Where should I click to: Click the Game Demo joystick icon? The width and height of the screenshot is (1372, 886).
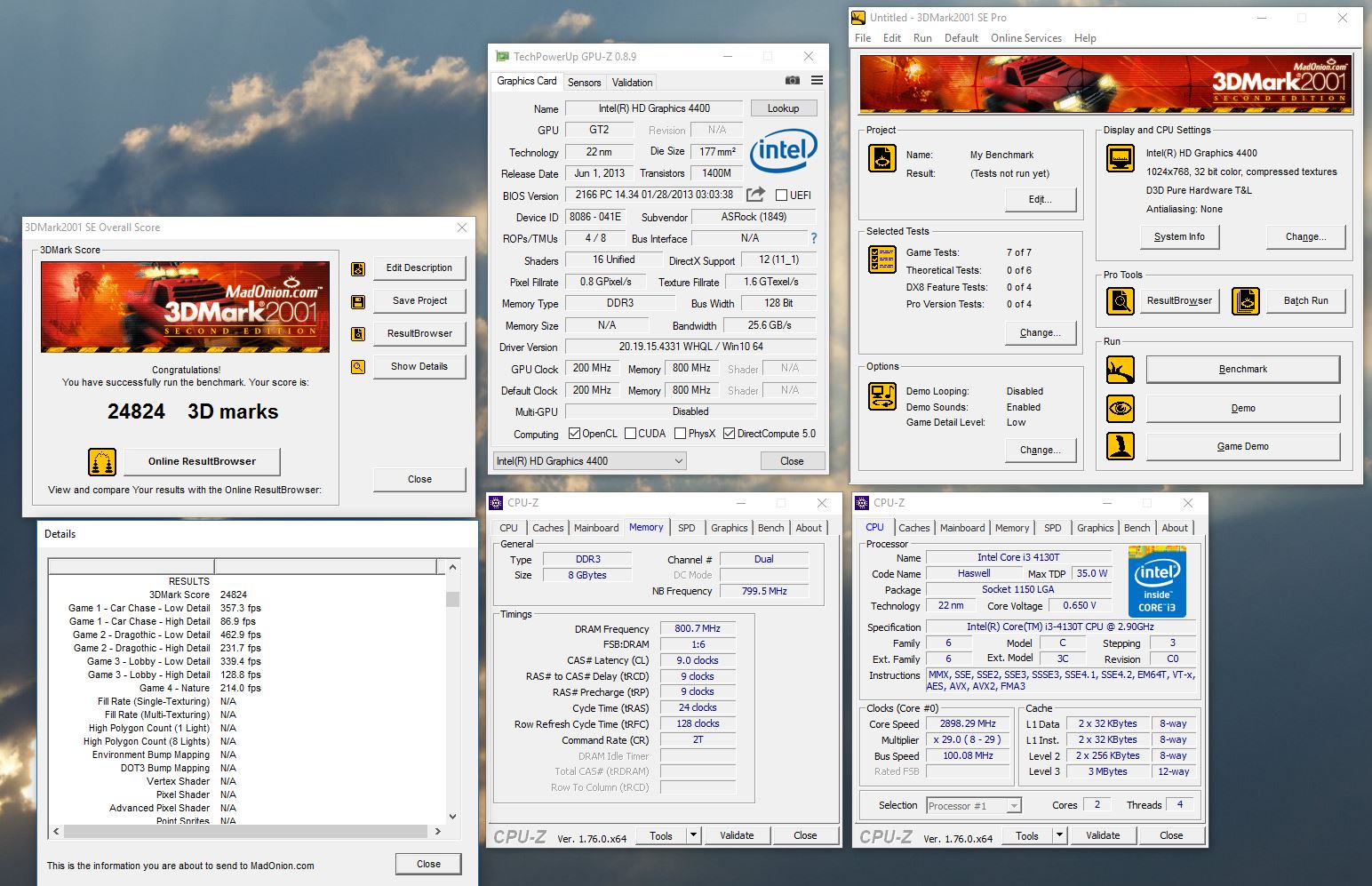pos(1121,446)
